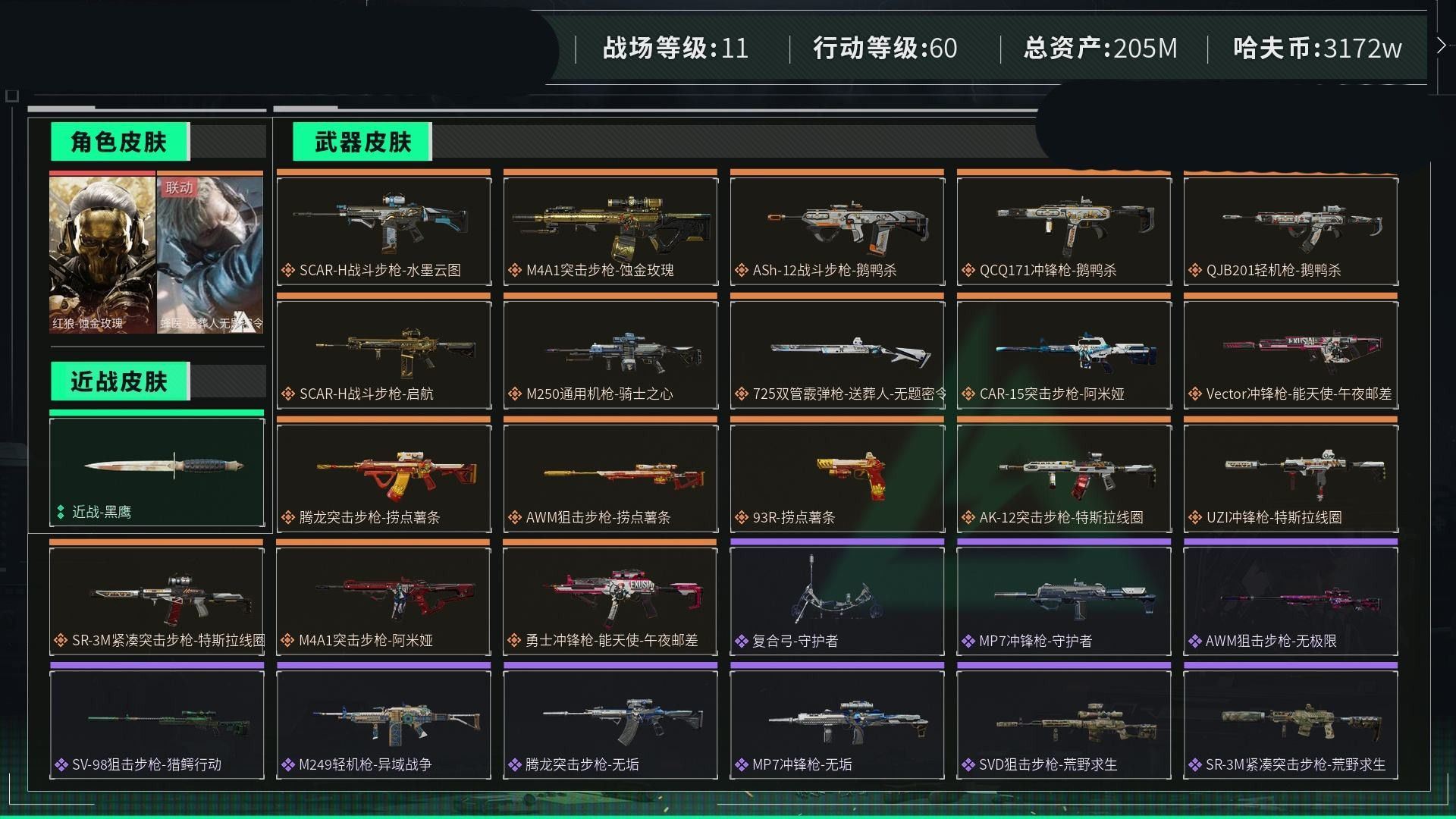Open the M4A1蚀金玫瑰 rifle skin card
This screenshot has width=1456, height=819.
click(x=610, y=231)
